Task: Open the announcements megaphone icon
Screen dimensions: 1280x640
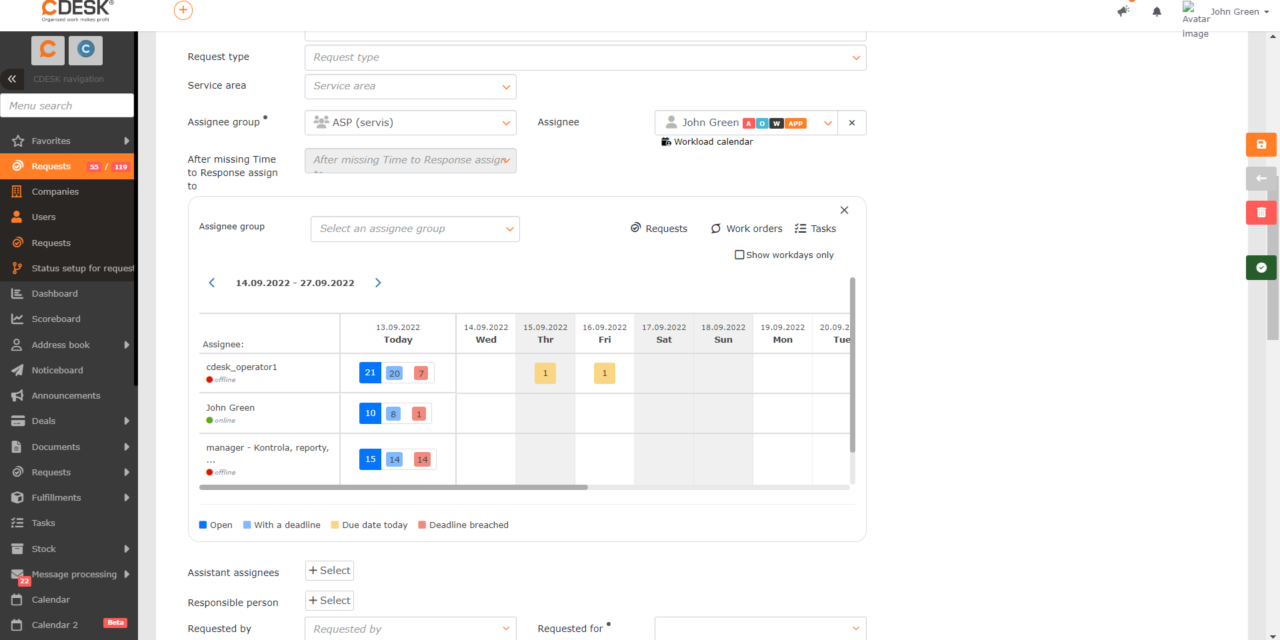Action: click(x=1123, y=11)
